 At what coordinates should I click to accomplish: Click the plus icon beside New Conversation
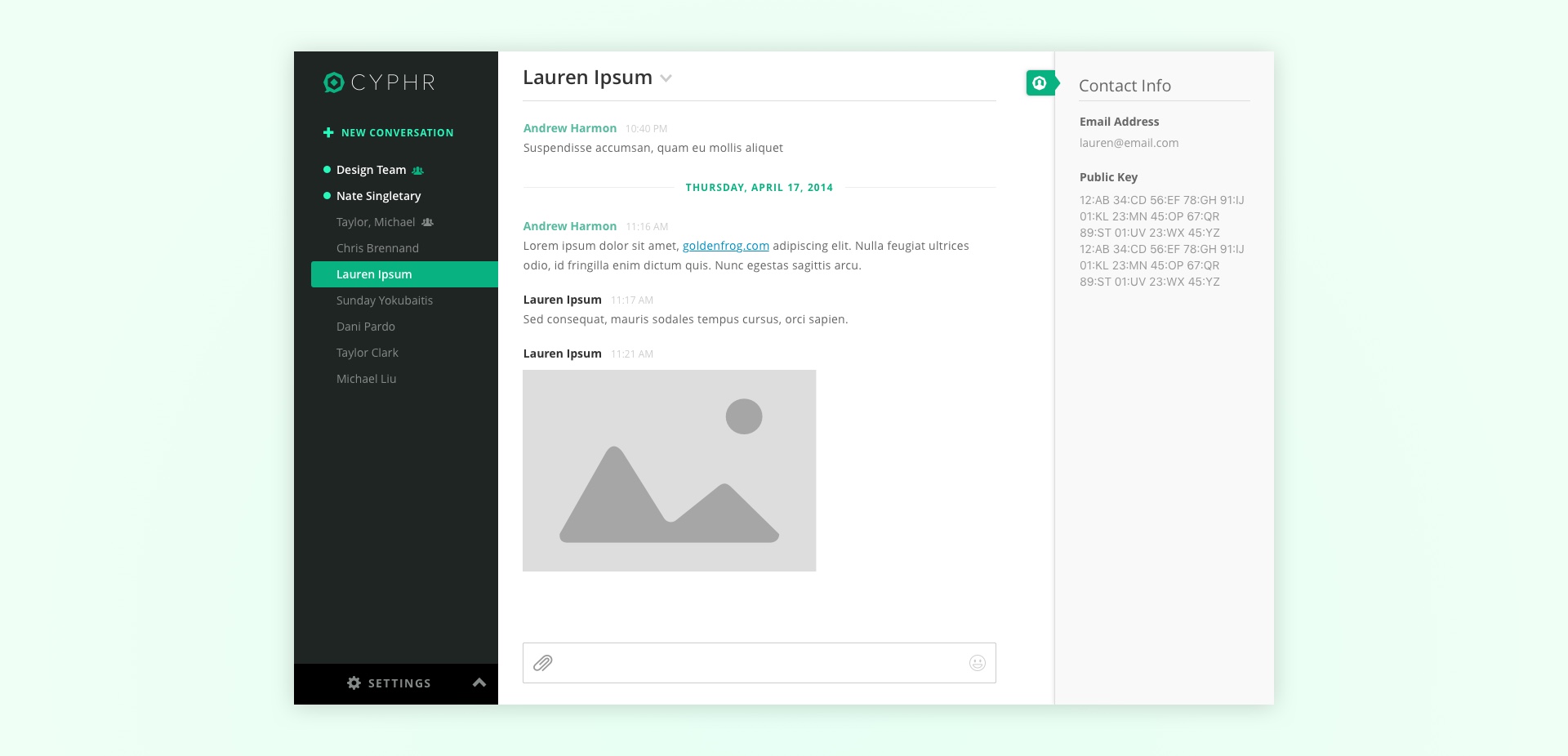point(328,132)
